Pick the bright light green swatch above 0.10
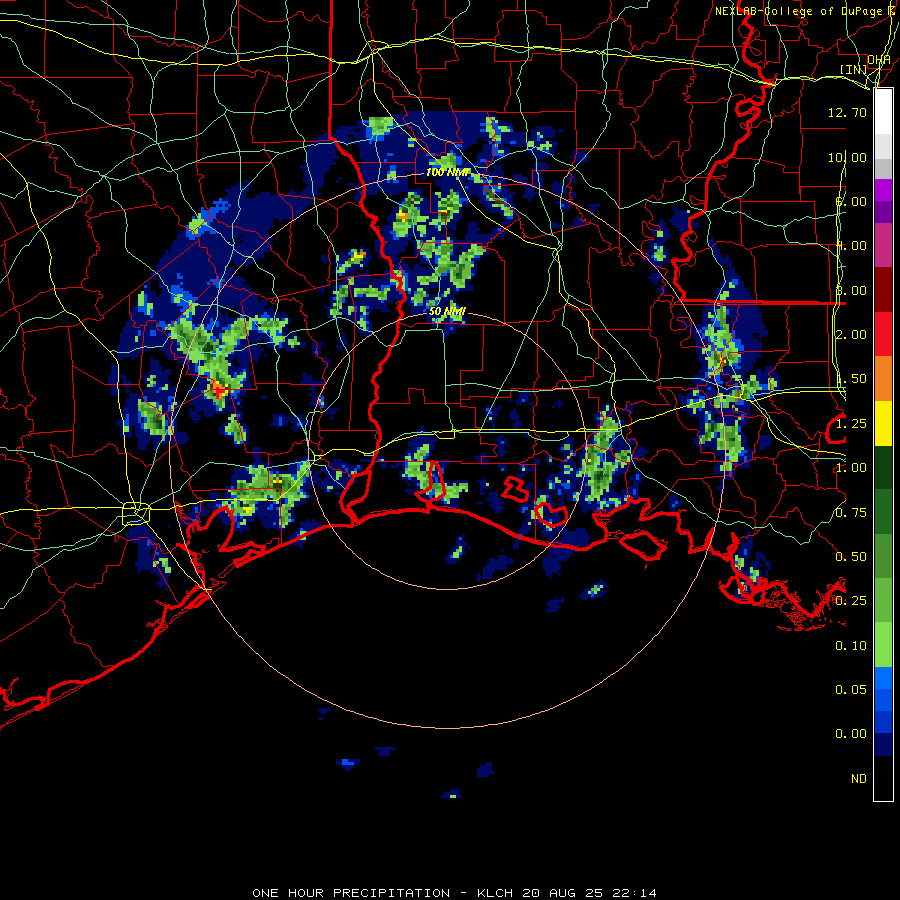 pos(883,645)
